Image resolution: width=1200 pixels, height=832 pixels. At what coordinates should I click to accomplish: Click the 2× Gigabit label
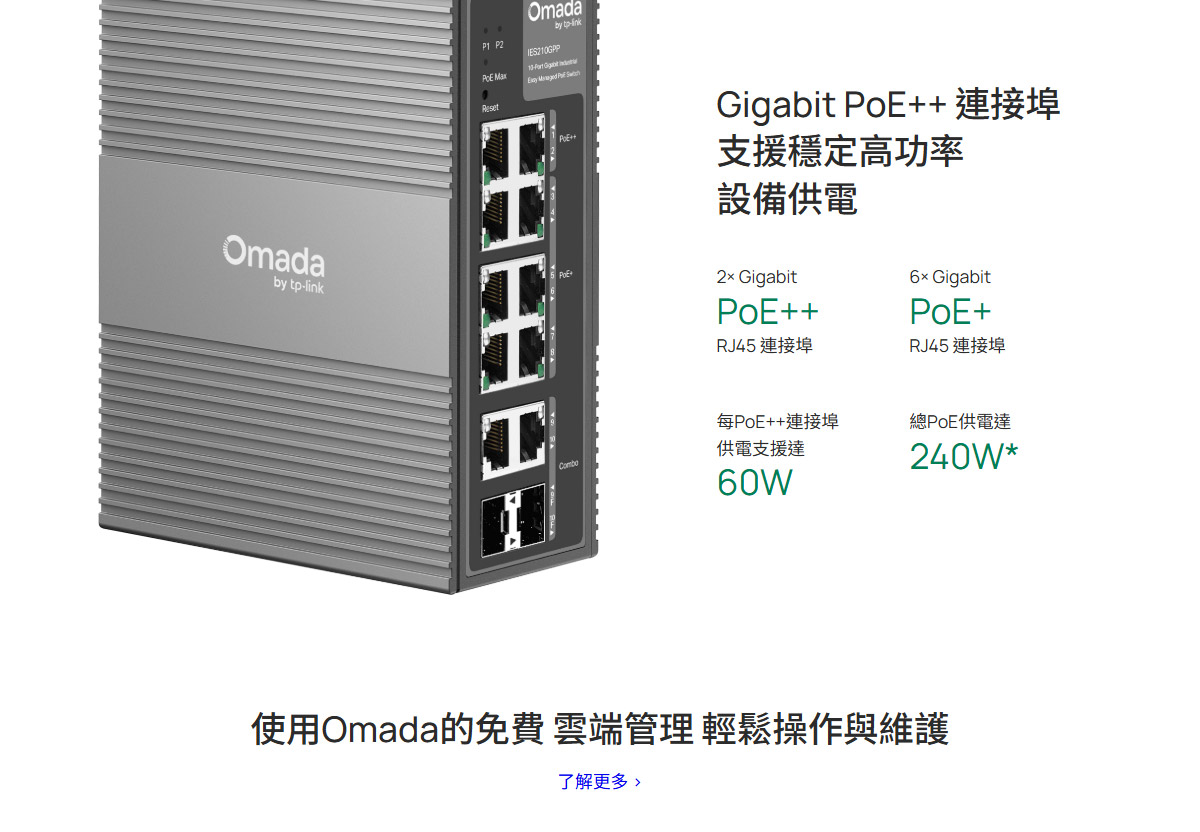point(757,277)
